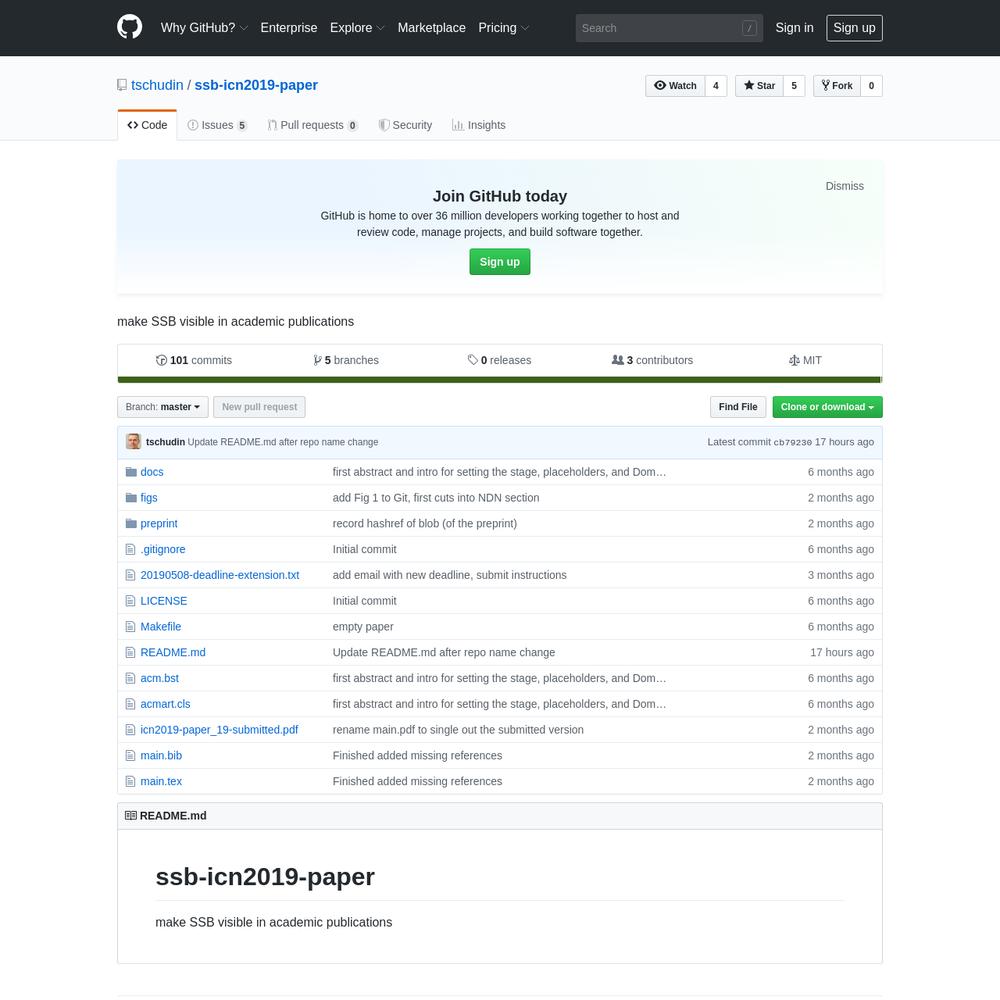Click the README book icon

click(131, 816)
